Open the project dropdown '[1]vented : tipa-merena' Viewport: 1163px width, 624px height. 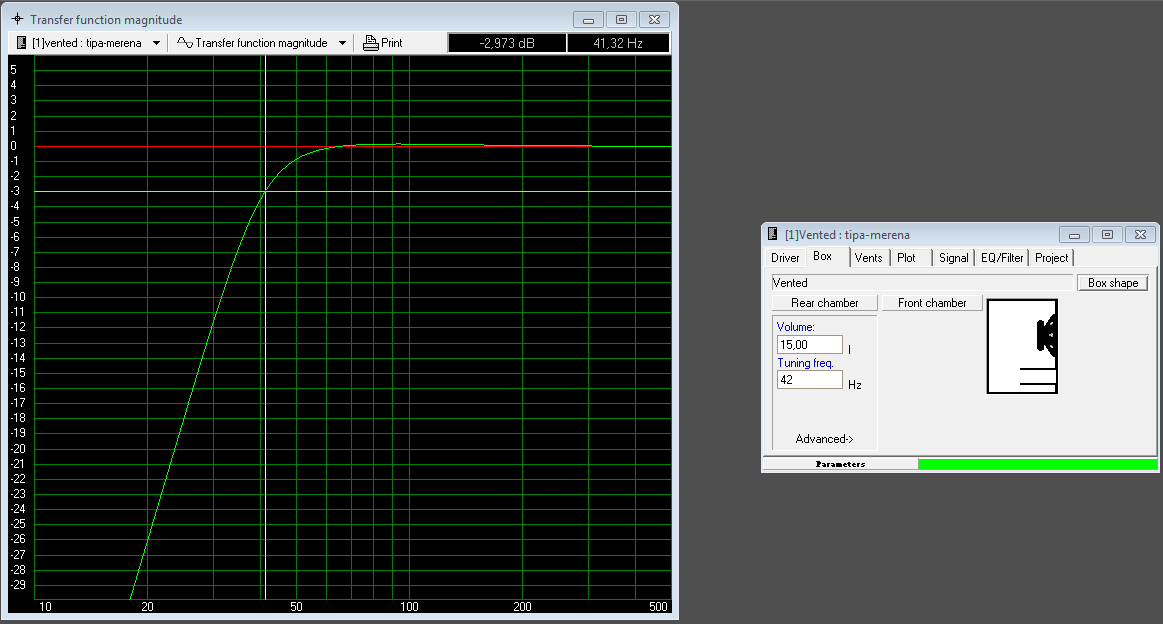157,43
